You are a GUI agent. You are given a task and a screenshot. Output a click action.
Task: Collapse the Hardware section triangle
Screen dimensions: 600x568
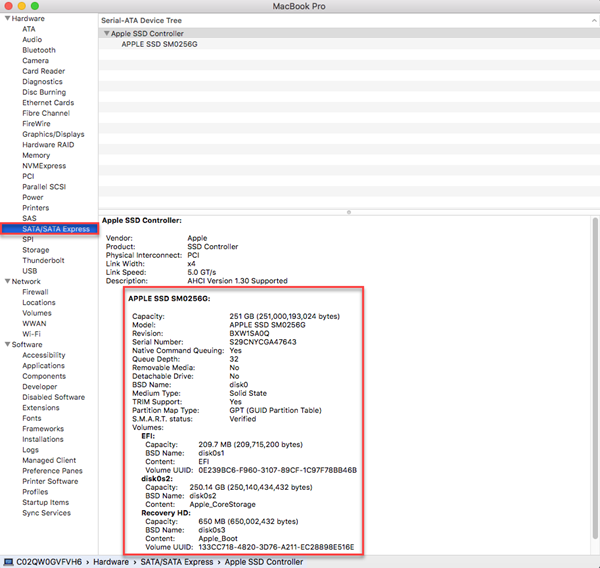(x=7, y=18)
